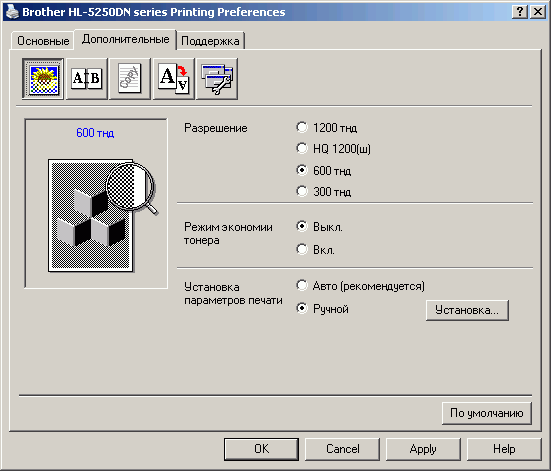This screenshot has height=471, width=551.
Task: Confirm settings with the OK button
Action: pos(261,449)
